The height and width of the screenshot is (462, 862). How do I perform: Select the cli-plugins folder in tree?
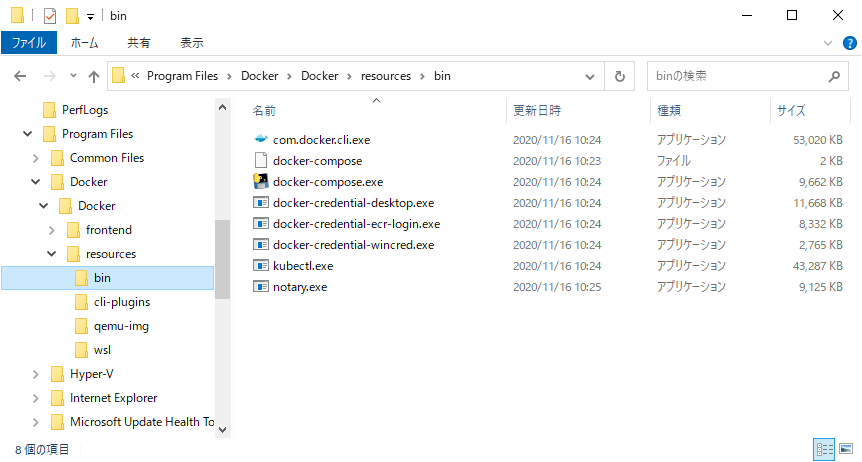click(121, 302)
